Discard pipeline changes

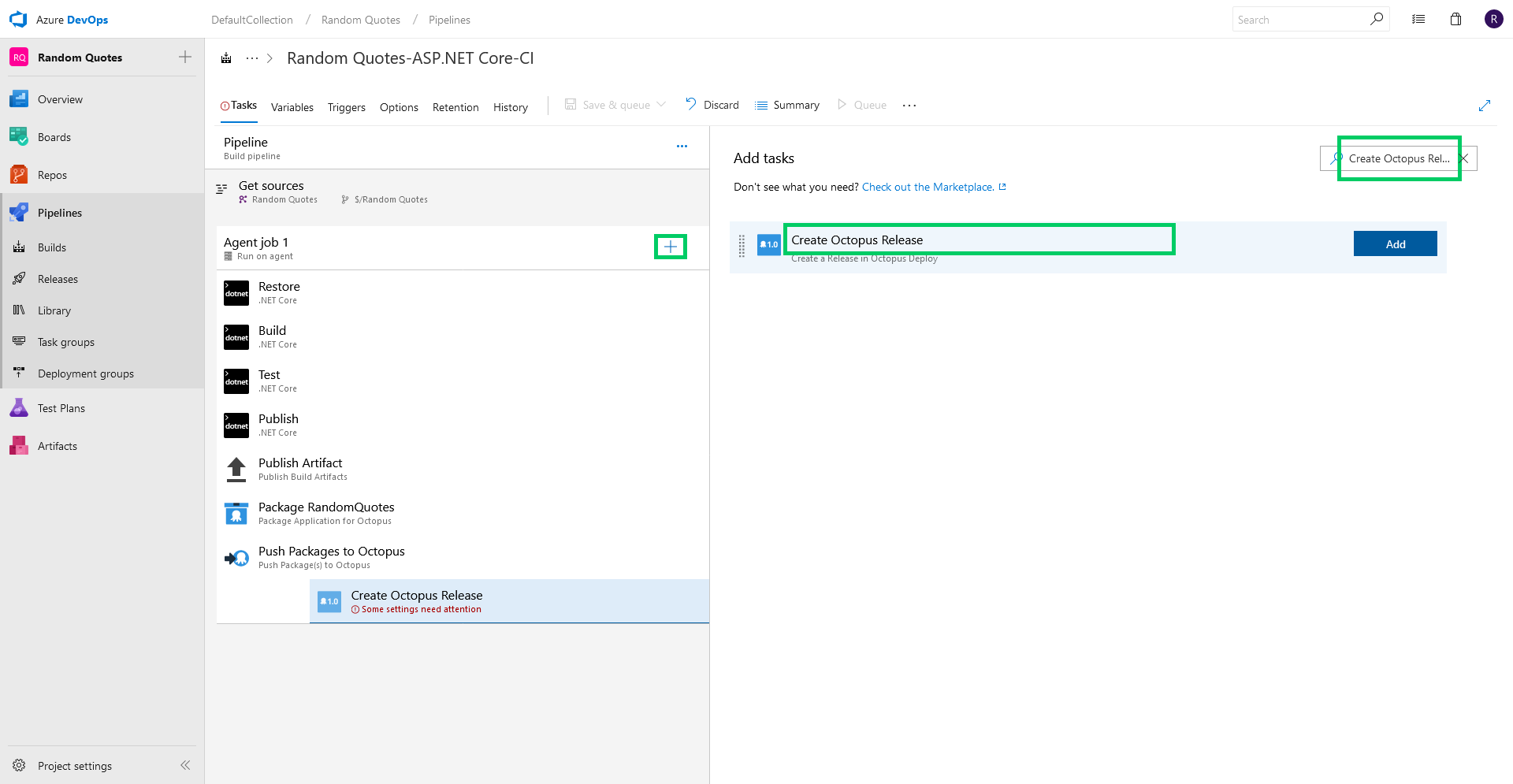[x=712, y=105]
